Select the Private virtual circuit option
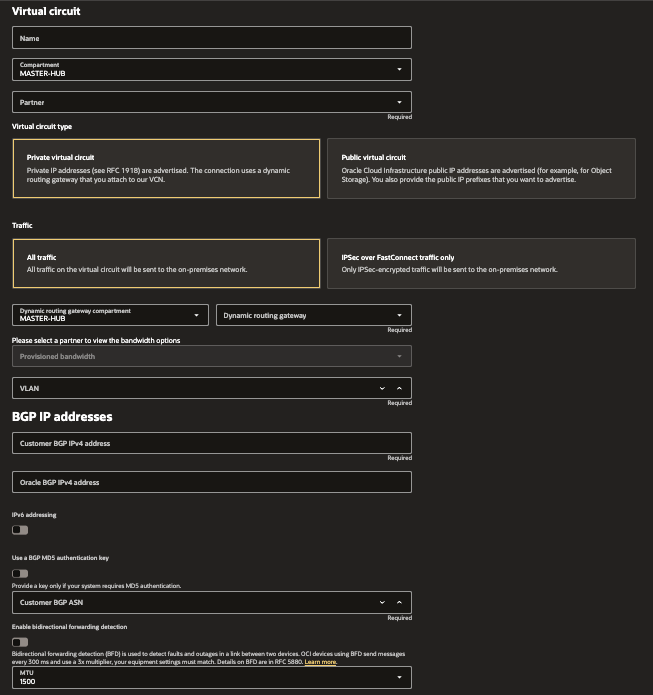This screenshot has width=653, height=695. 166,168
